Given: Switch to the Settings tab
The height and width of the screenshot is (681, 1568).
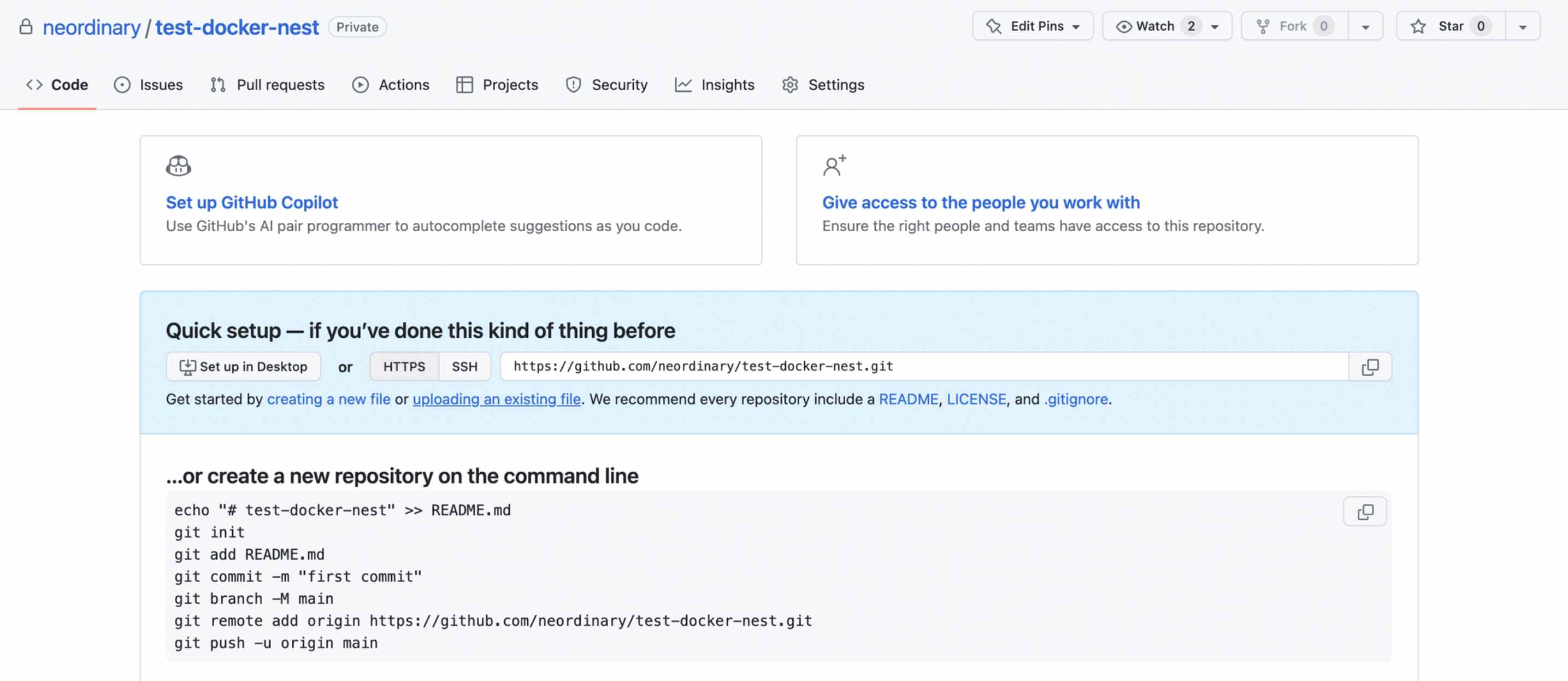Looking at the screenshot, I should point(823,85).
